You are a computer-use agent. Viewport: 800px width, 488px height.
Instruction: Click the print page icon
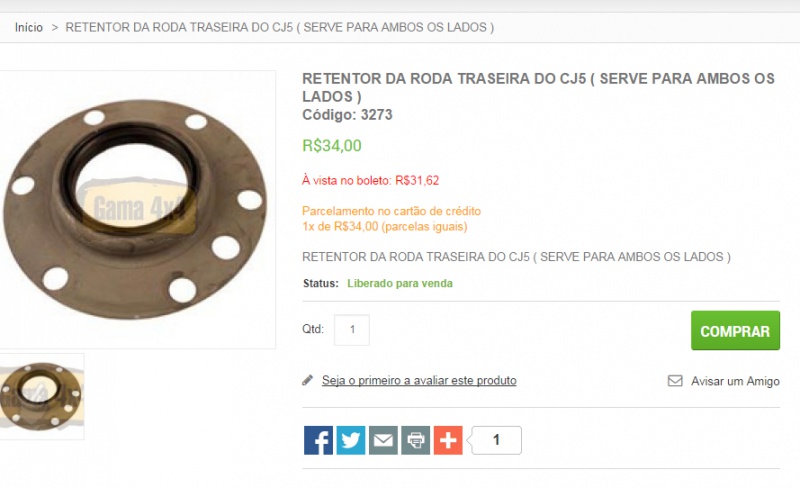pos(416,440)
